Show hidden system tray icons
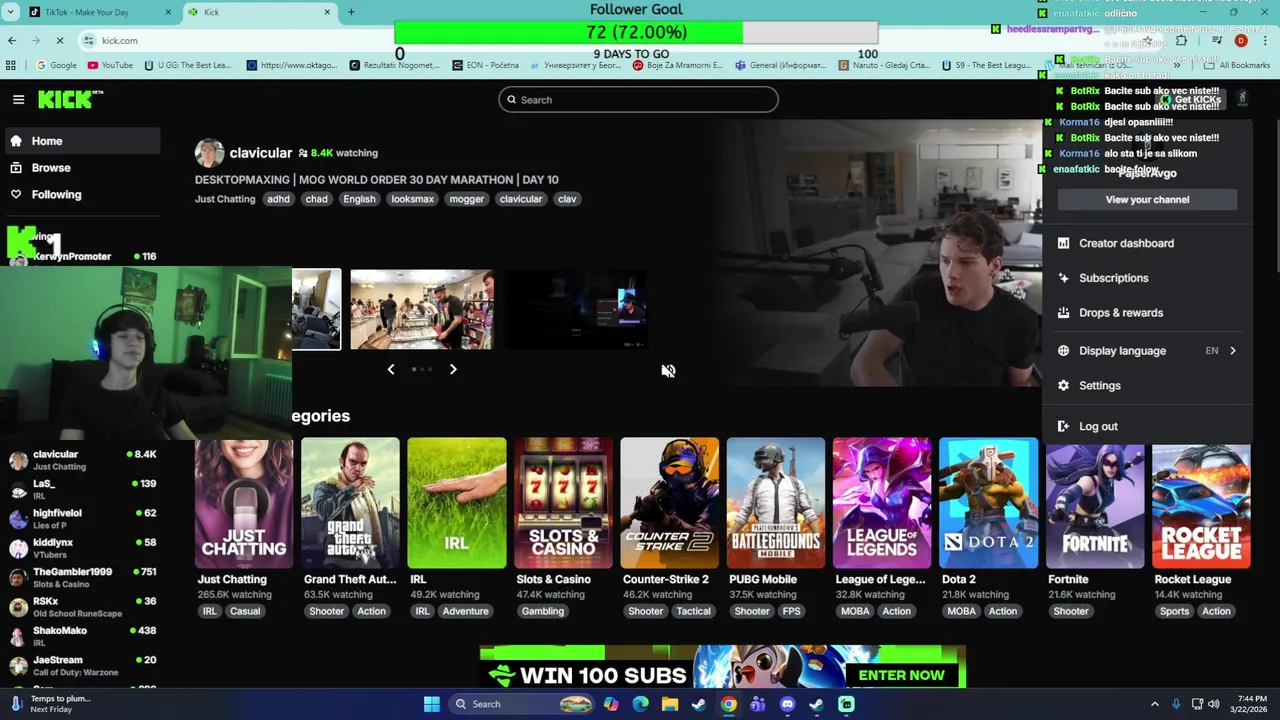The height and width of the screenshot is (720, 1280). [1155, 704]
